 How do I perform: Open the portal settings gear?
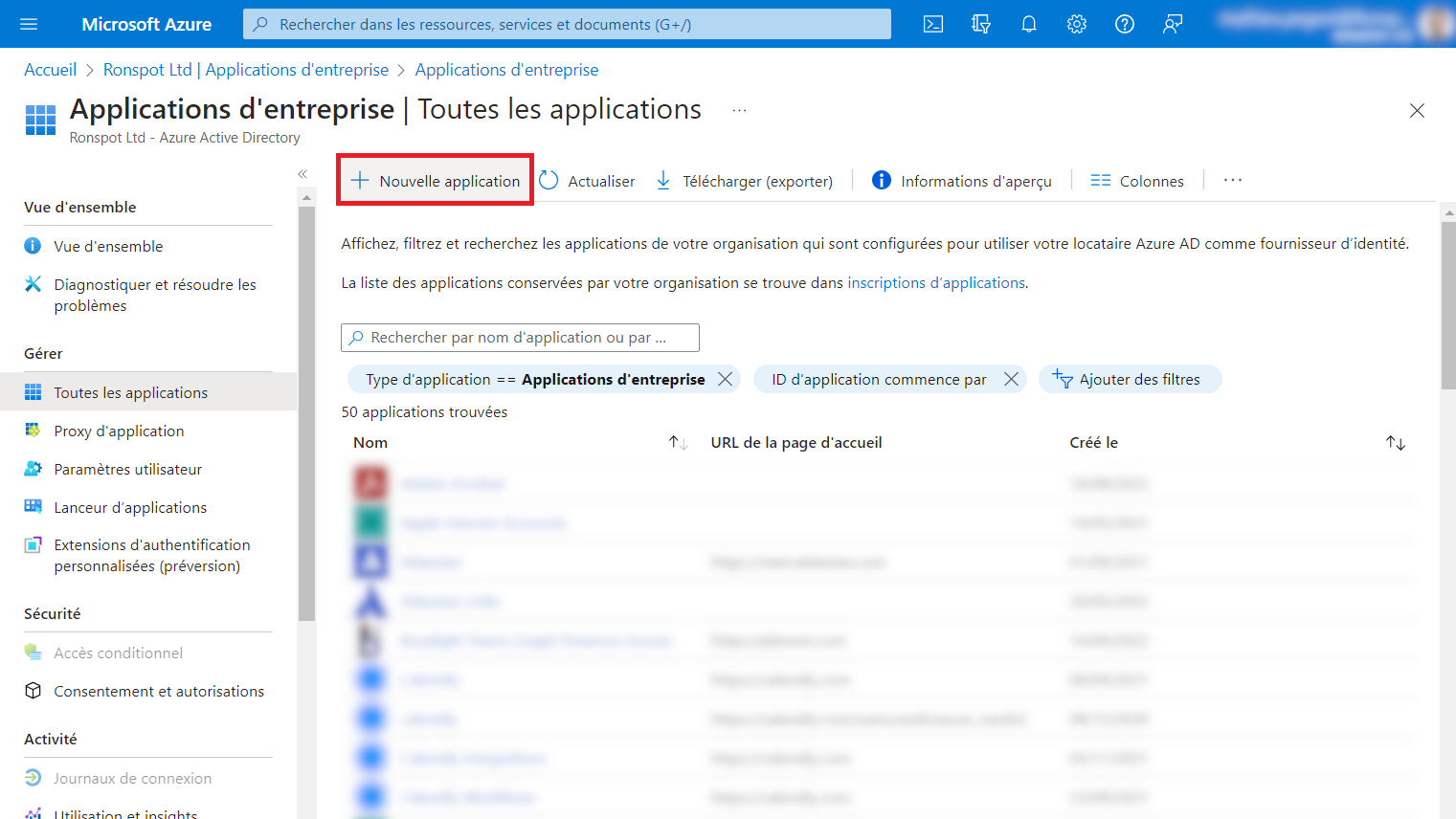pyautogui.click(x=1076, y=24)
